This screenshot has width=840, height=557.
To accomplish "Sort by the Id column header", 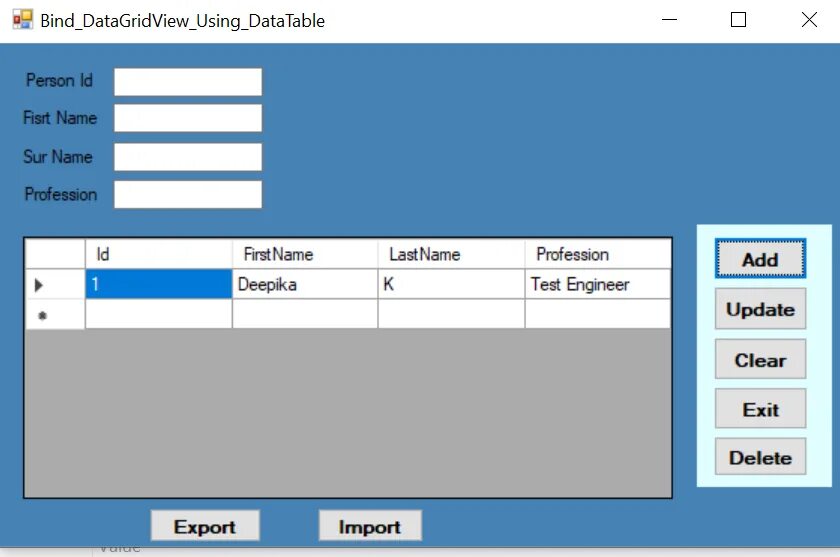I will pyautogui.click(x=159, y=254).
